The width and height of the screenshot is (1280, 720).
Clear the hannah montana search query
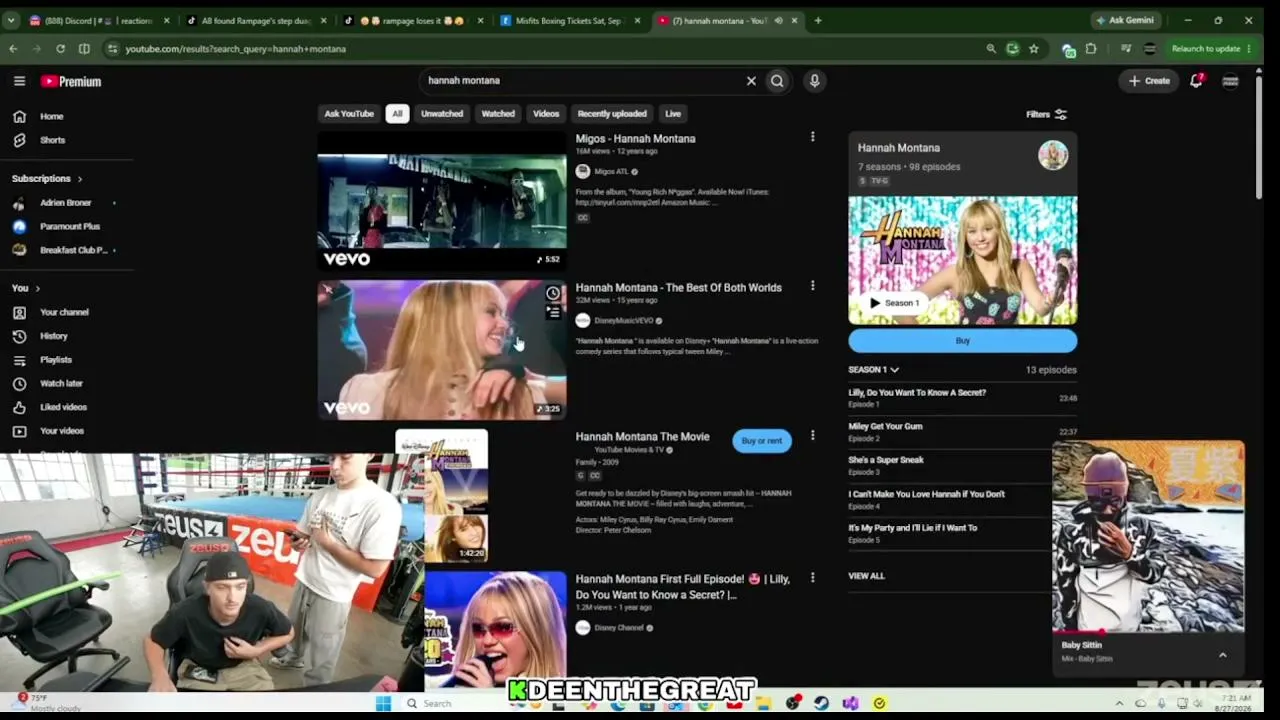751,81
